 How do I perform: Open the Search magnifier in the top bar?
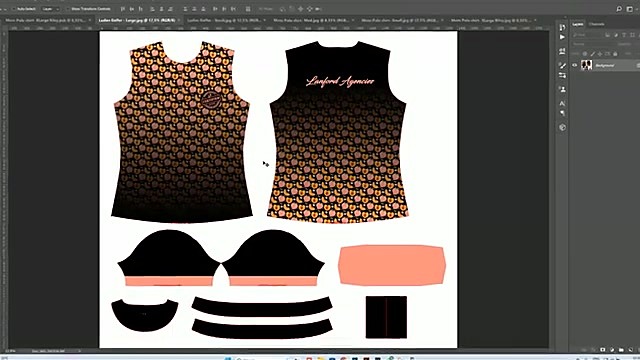tap(619, 9)
